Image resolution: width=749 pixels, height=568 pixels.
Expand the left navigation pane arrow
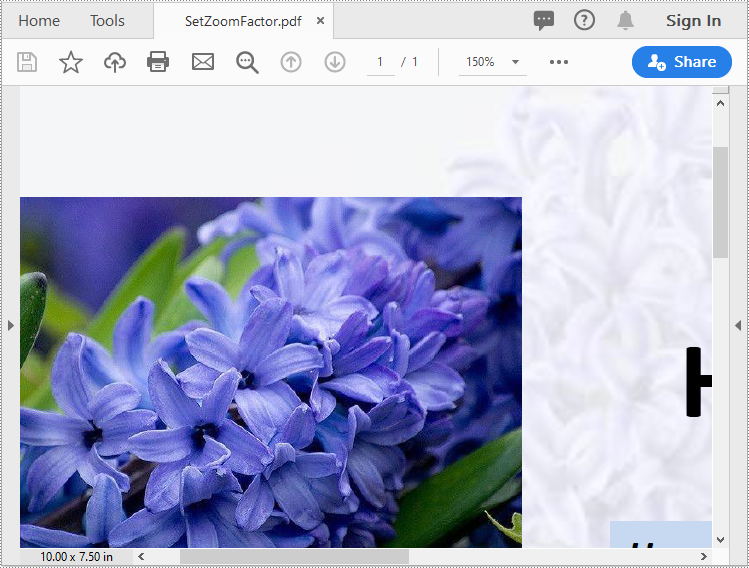(11, 326)
